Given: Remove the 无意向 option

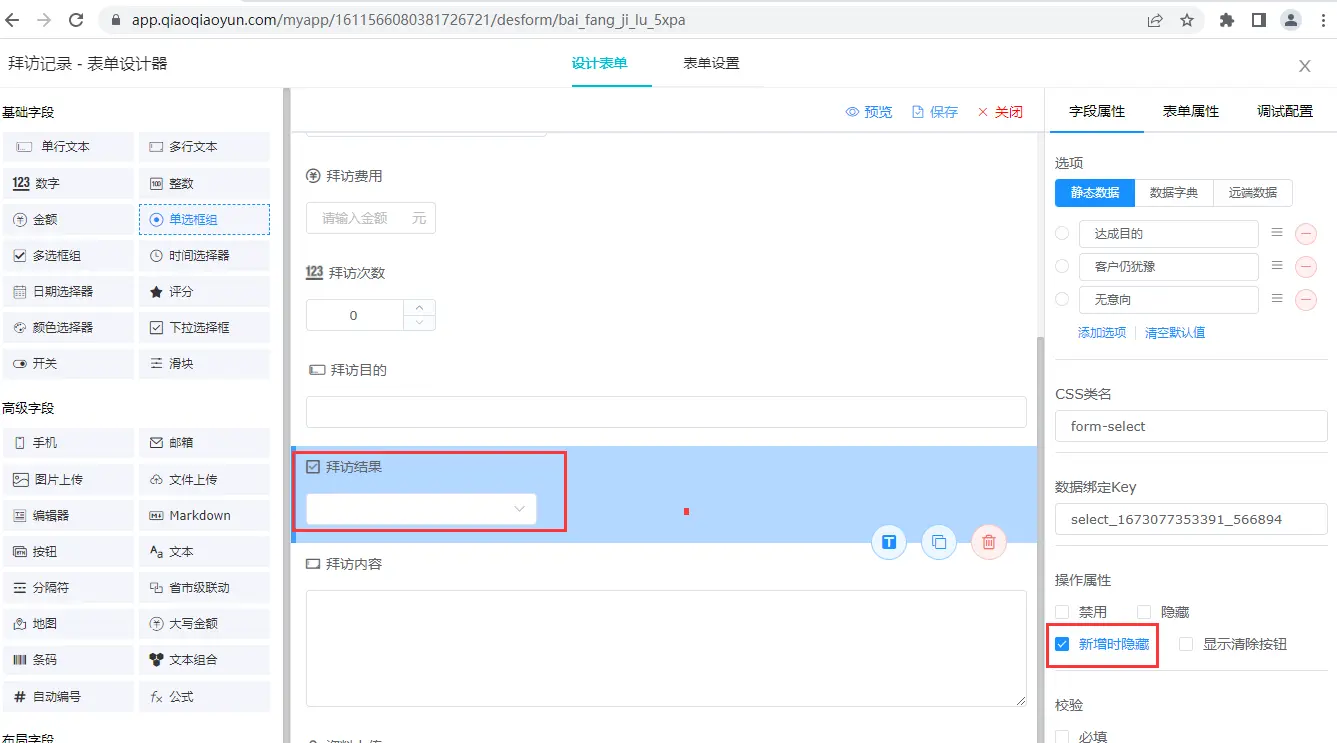Looking at the screenshot, I should point(1306,300).
